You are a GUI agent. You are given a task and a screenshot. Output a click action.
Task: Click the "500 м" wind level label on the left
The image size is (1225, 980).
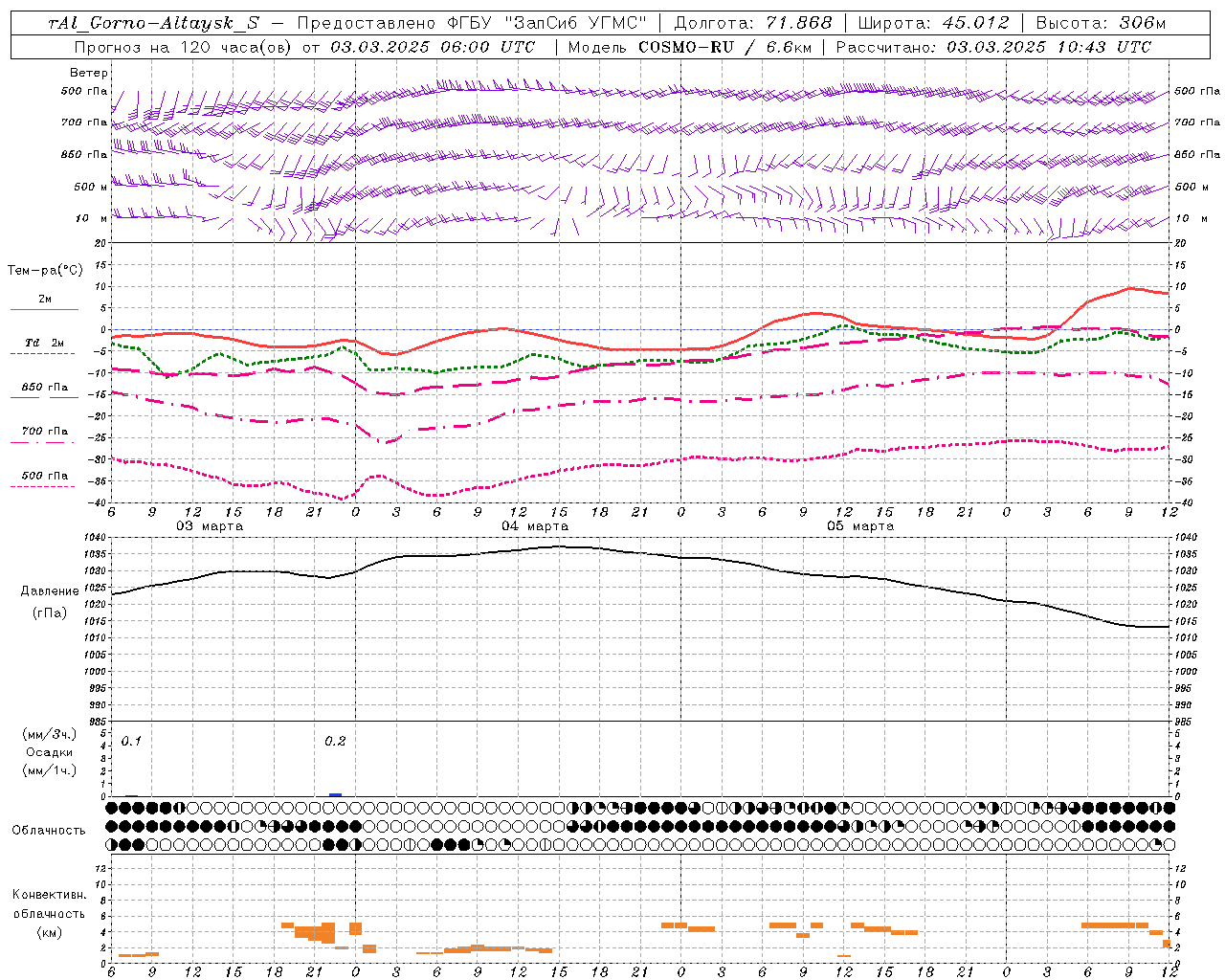[90, 187]
